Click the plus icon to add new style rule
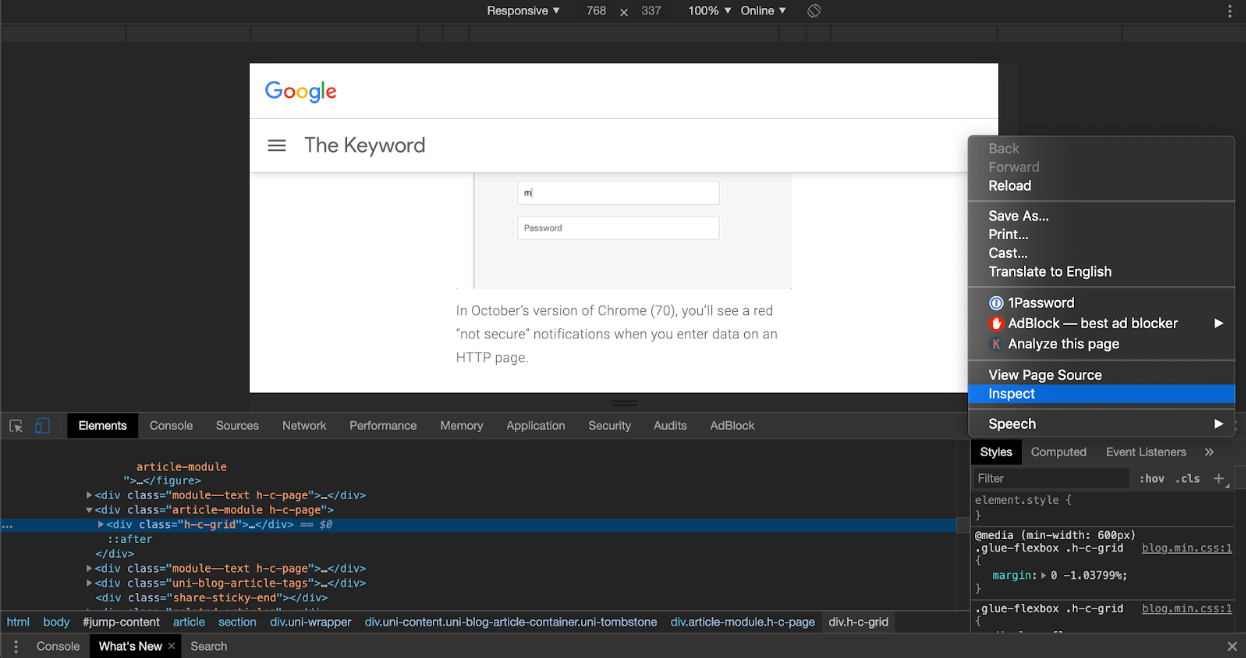Viewport: 1246px width, 658px height. [1219, 479]
